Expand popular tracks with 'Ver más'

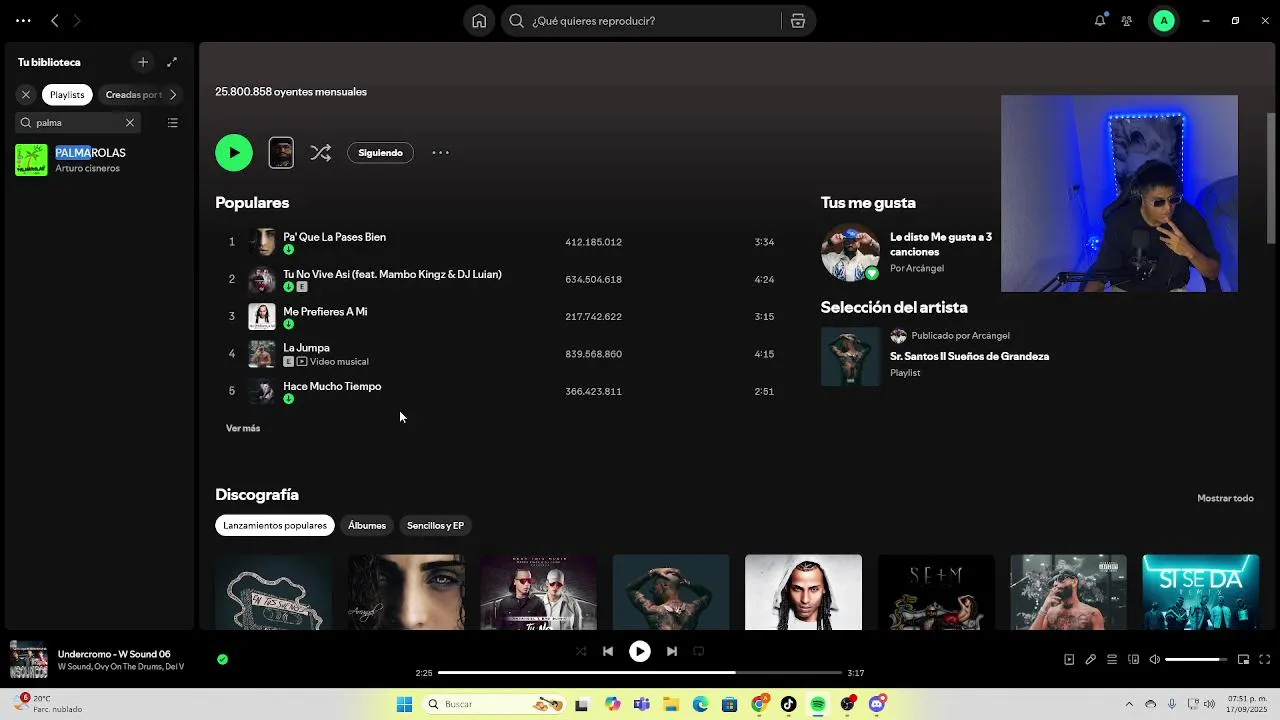(243, 428)
